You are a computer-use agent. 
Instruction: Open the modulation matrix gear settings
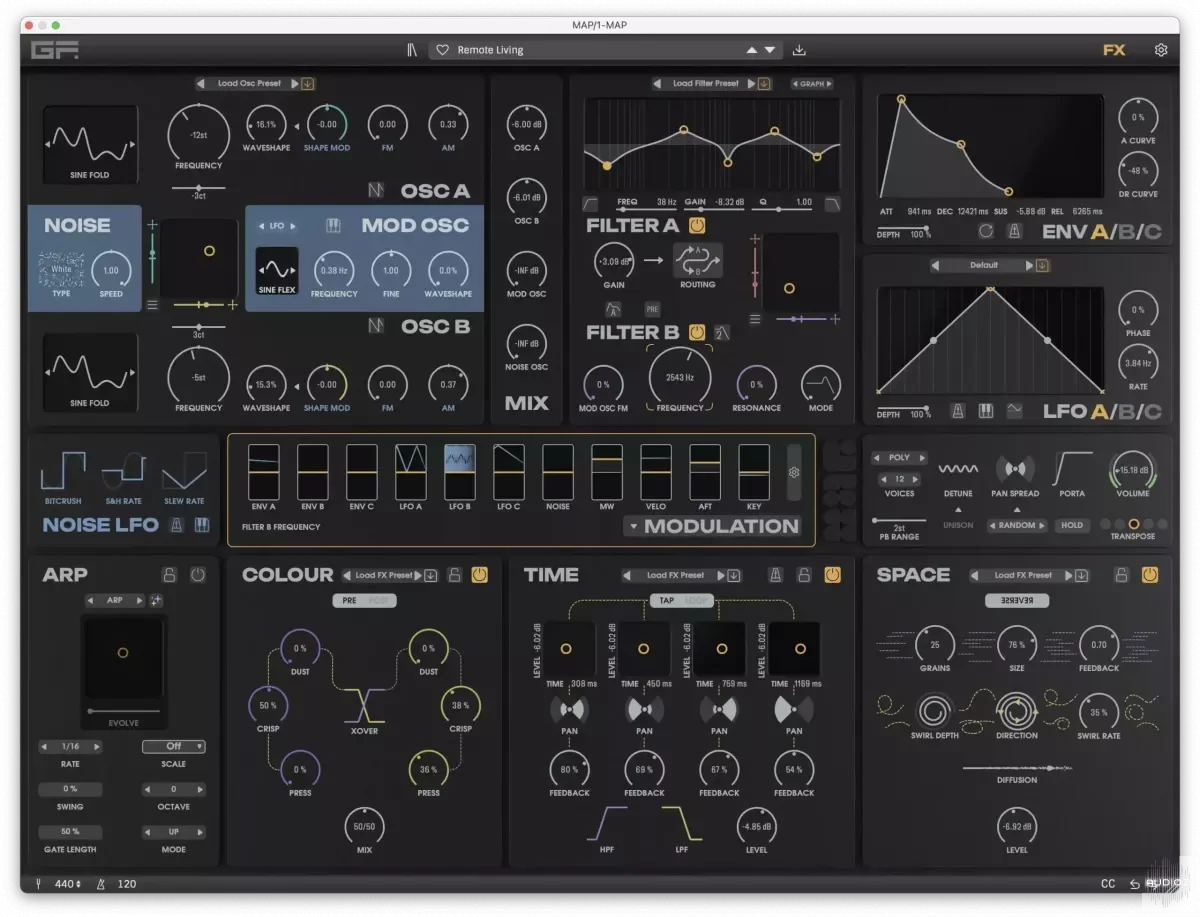[x=794, y=473]
